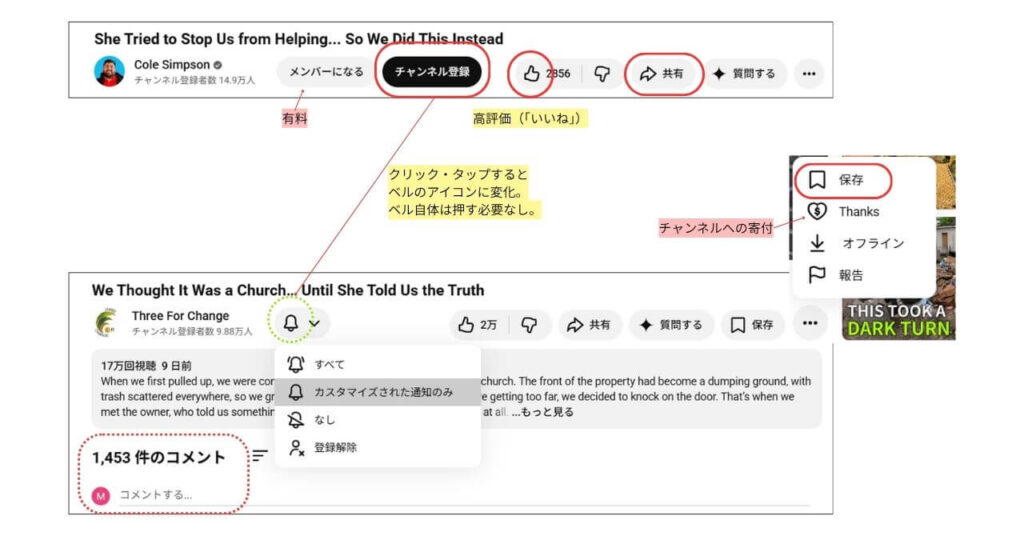The width and height of the screenshot is (1024, 536).
Task: Like the video with 2356 likes
Action: click(547, 74)
